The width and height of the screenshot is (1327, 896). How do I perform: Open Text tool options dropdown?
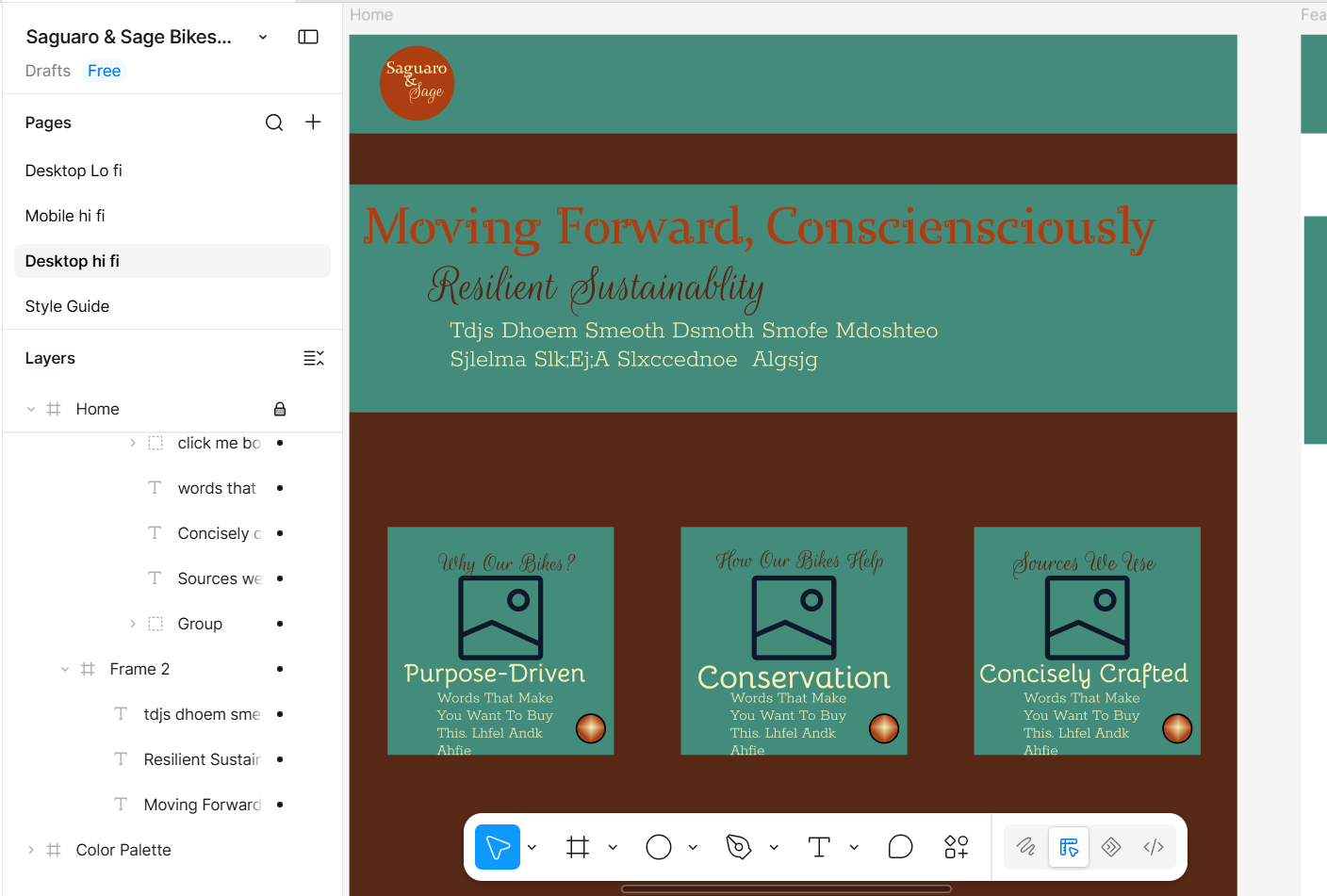click(x=854, y=847)
